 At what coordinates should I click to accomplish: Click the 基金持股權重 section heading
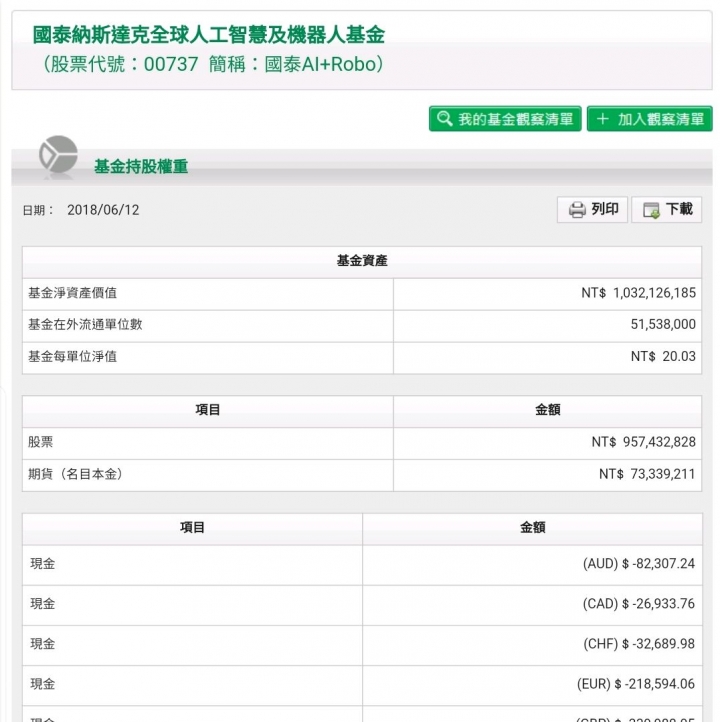click(141, 166)
